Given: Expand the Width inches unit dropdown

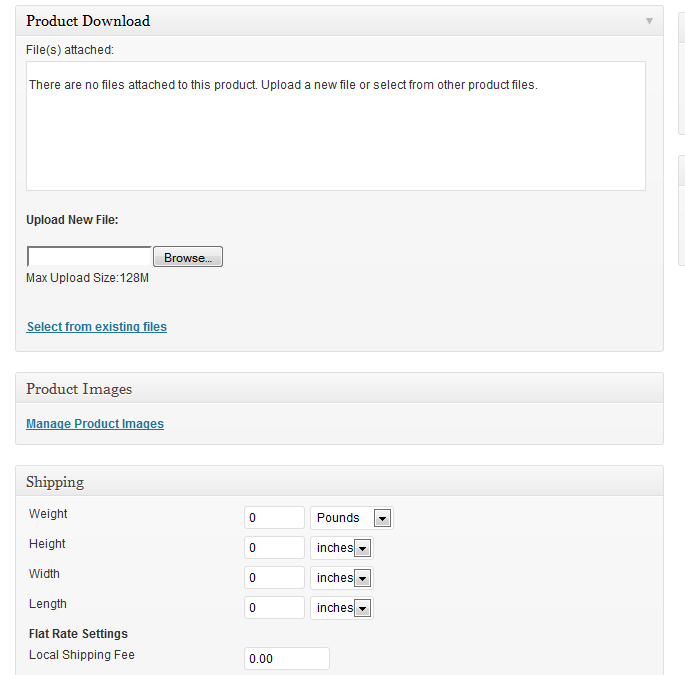Looking at the screenshot, I should click(342, 578).
